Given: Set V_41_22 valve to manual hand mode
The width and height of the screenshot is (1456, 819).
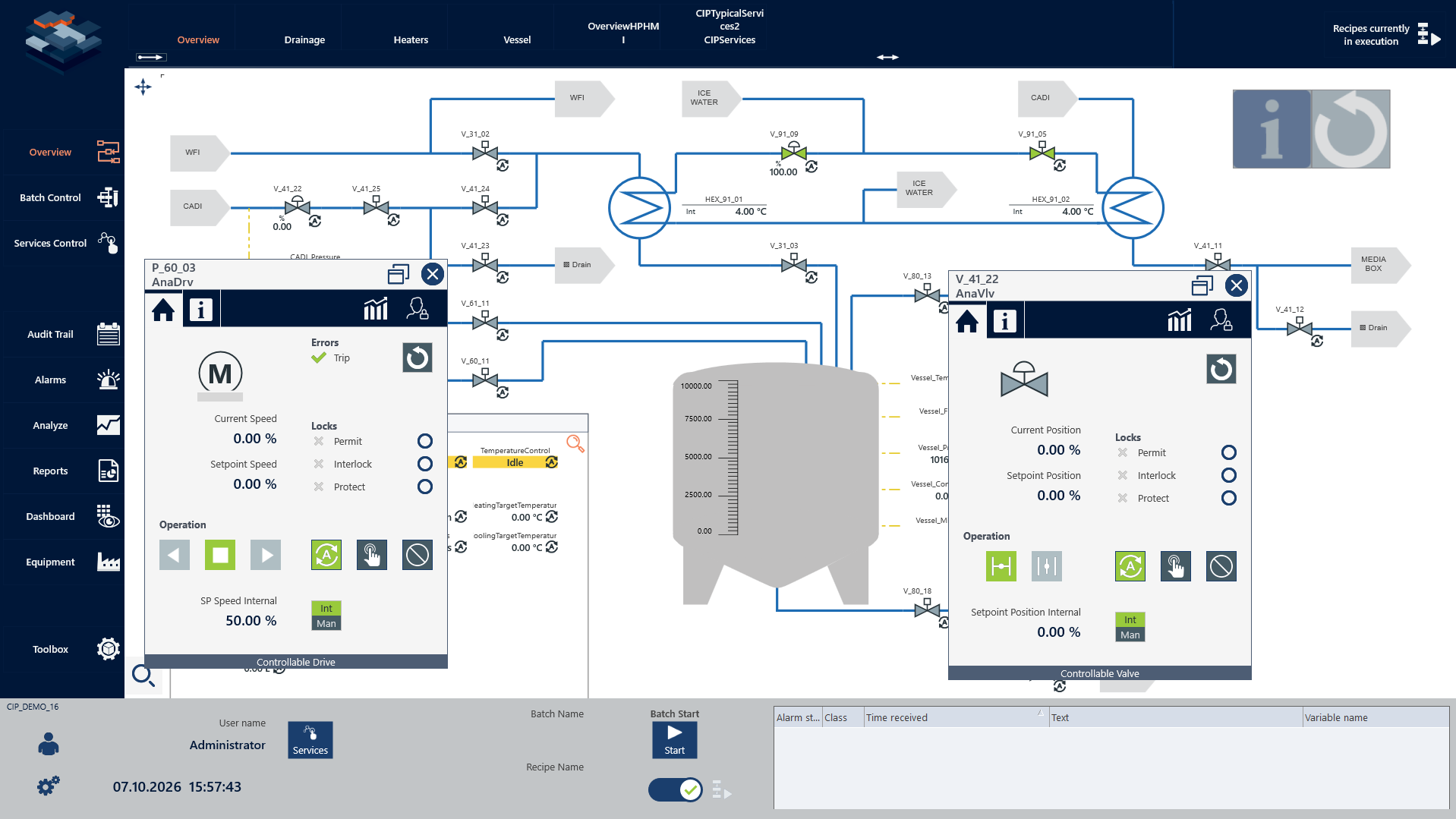Looking at the screenshot, I should (x=1176, y=566).
